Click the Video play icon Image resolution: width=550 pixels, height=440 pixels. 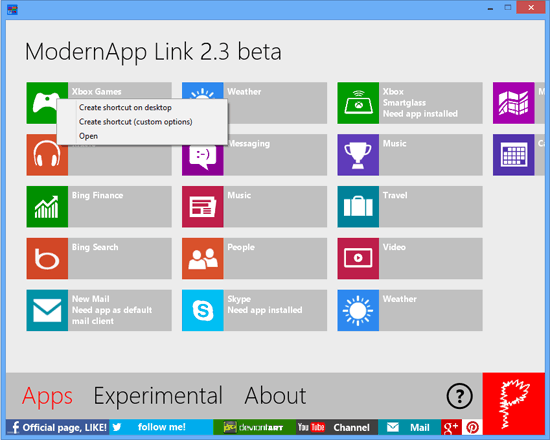(x=358, y=259)
